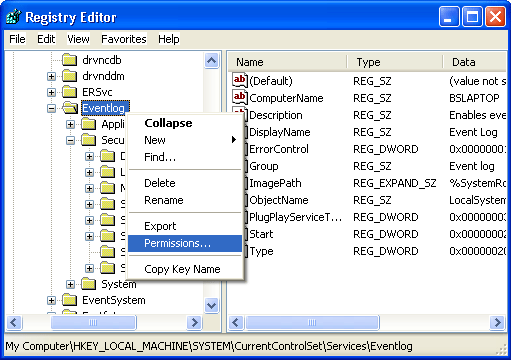This screenshot has height=360, width=511.
Task: Select the Description value
Action: [x=276, y=115]
